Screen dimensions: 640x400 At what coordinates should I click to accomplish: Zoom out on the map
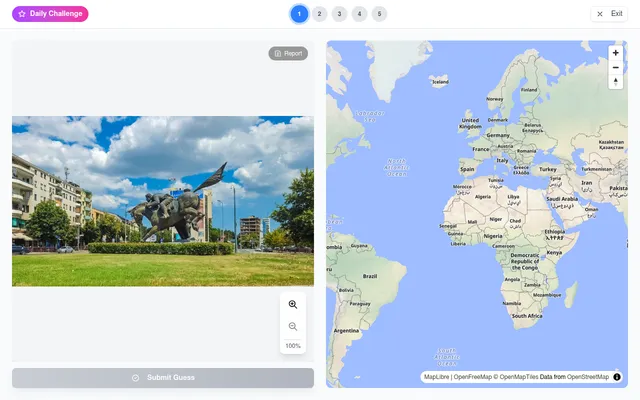click(x=616, y=67)
